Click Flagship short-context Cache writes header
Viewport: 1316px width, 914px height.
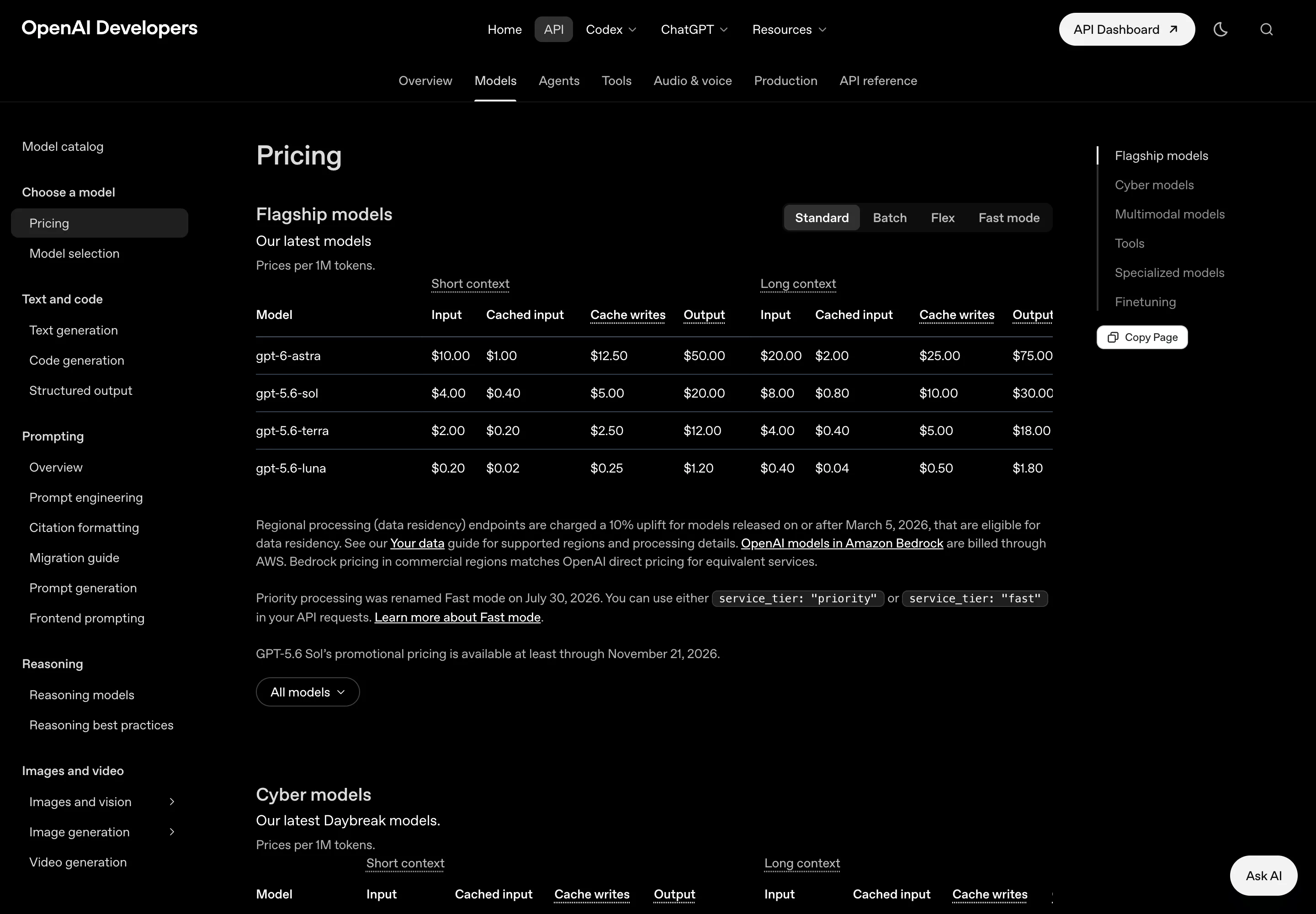[x=628, y=315]
